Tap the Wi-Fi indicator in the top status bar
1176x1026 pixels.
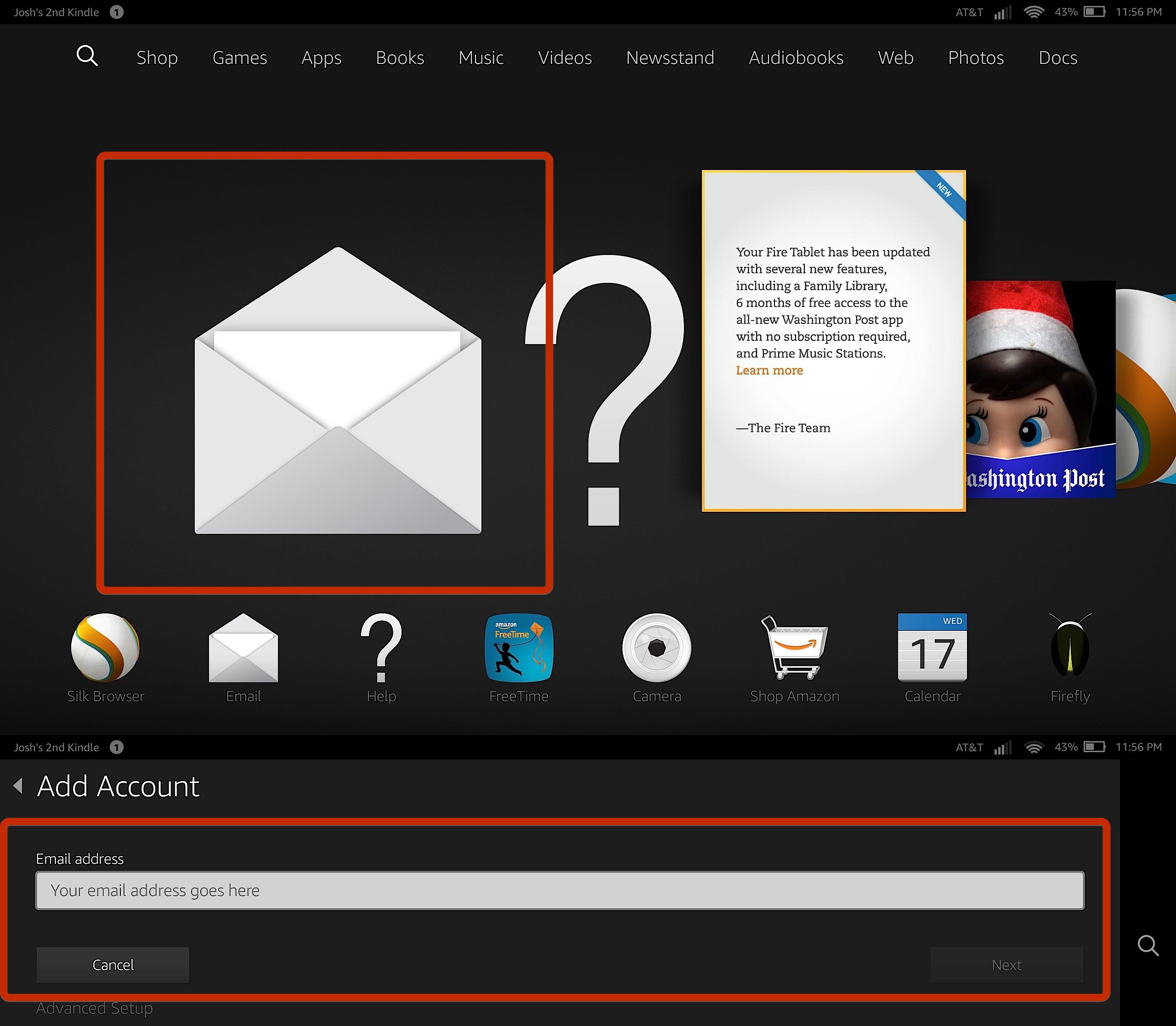click(1034, 12)
